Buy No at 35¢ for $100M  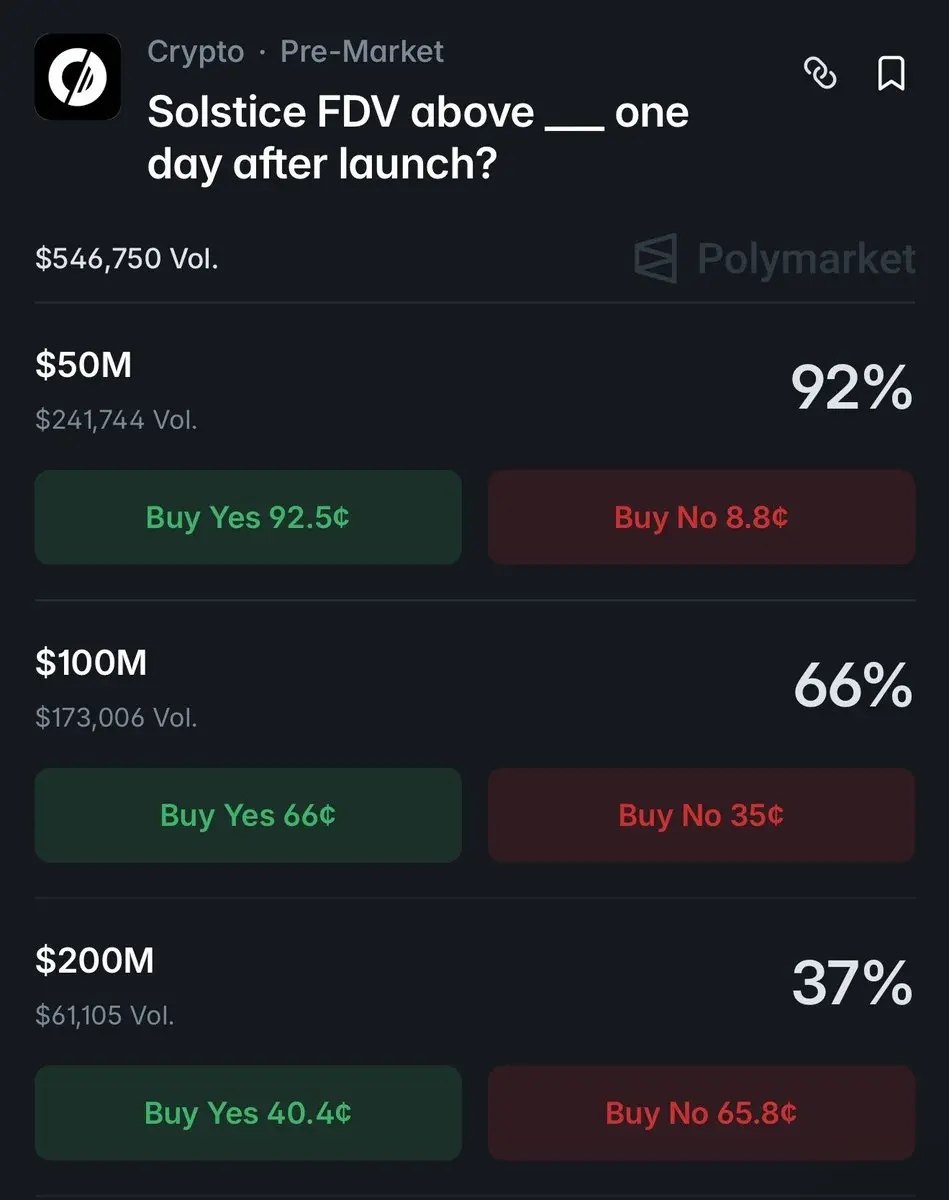pos(701,815)
